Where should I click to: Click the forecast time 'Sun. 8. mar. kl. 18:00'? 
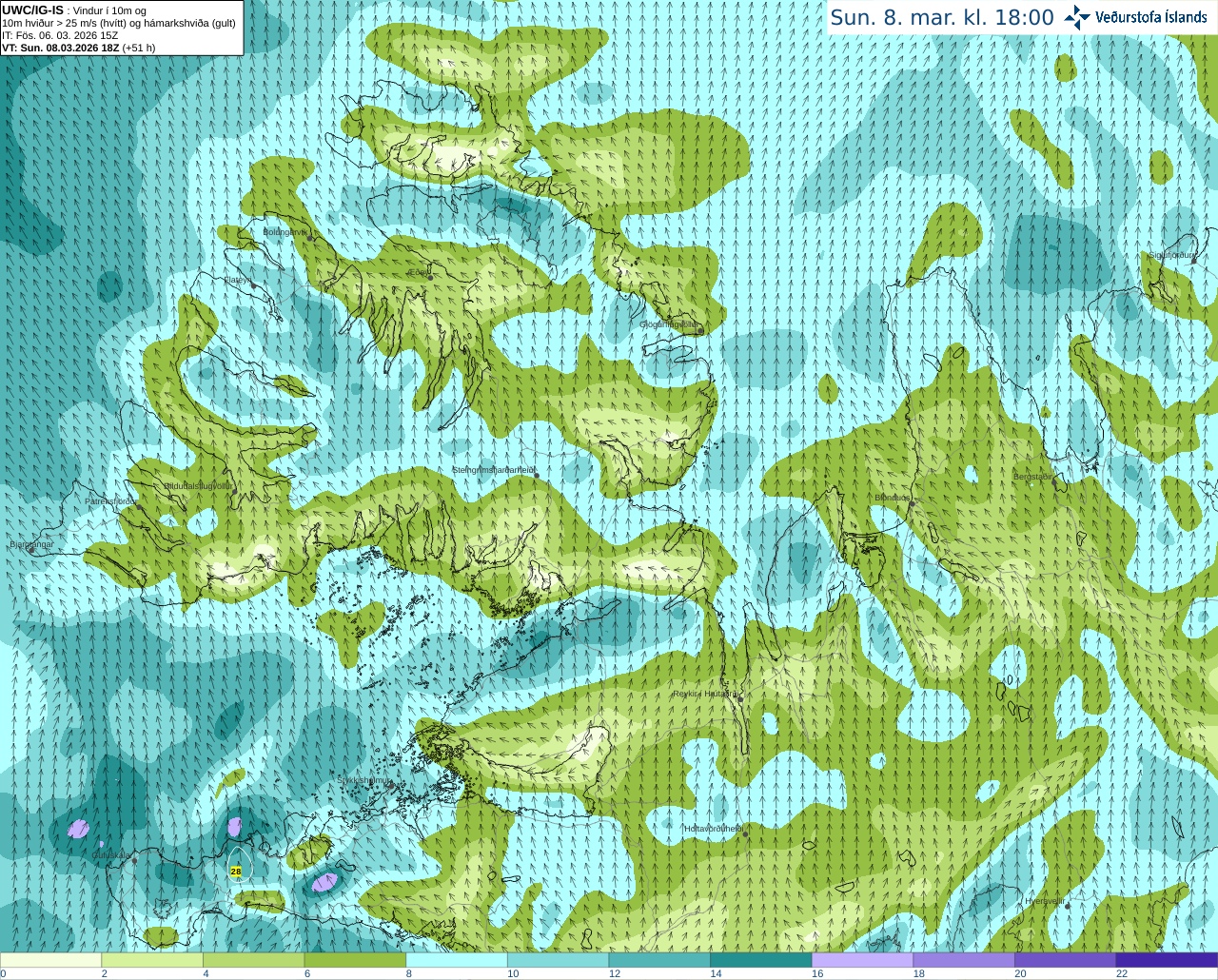[x=942, y=17]
